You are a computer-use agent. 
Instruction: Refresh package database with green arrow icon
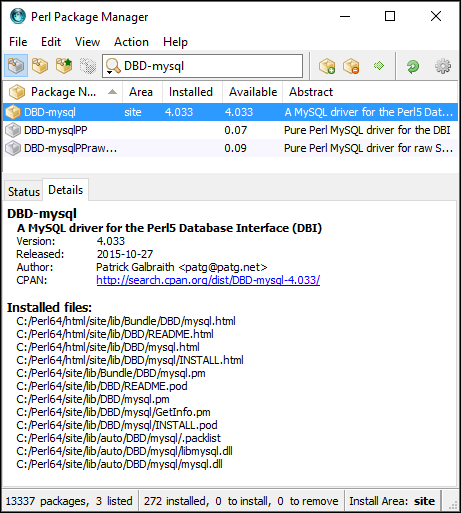(x=413, y=66)
